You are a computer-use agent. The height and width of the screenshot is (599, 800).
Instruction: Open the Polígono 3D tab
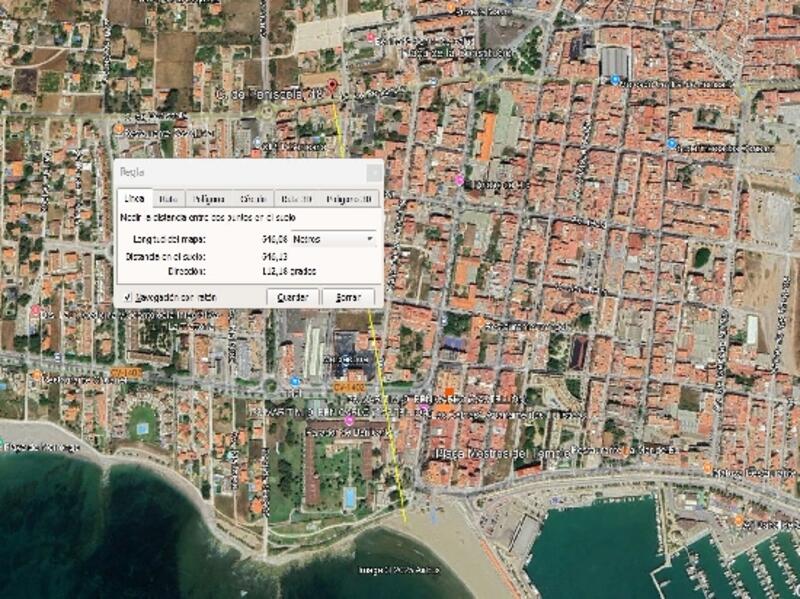pos(349,198)
